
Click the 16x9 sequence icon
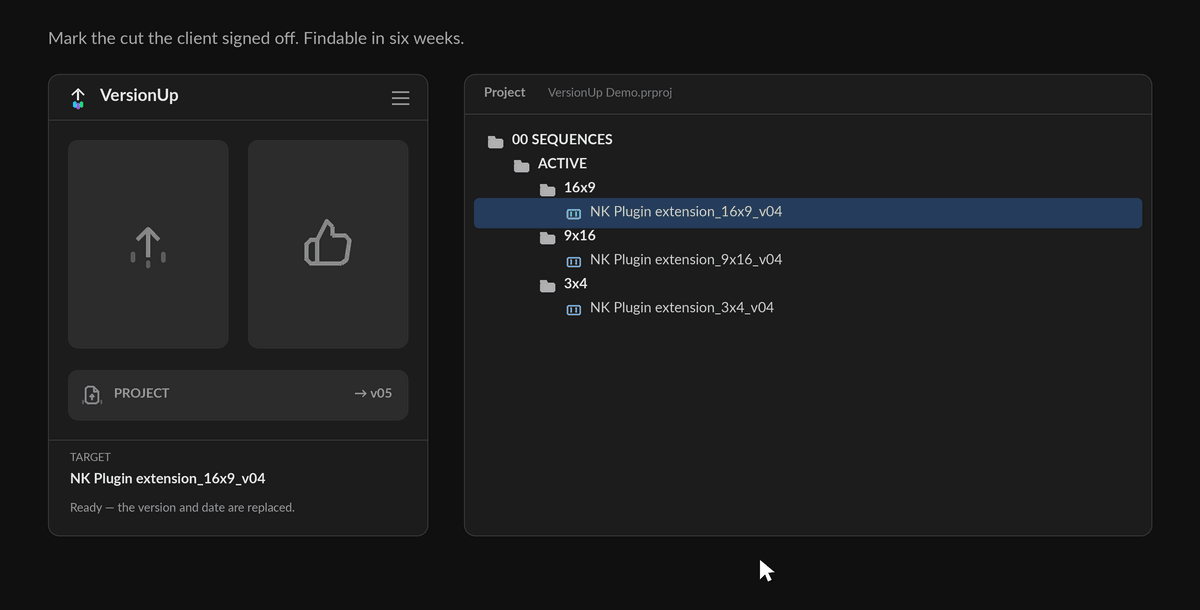pyautogui.click(x=574, y=213)
